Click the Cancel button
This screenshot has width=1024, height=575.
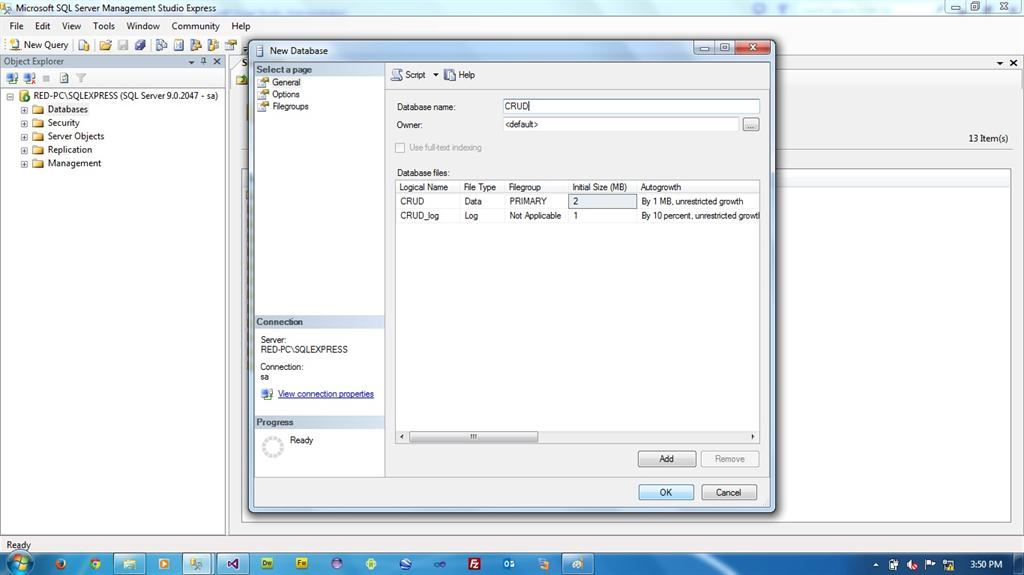click(729, 493)
